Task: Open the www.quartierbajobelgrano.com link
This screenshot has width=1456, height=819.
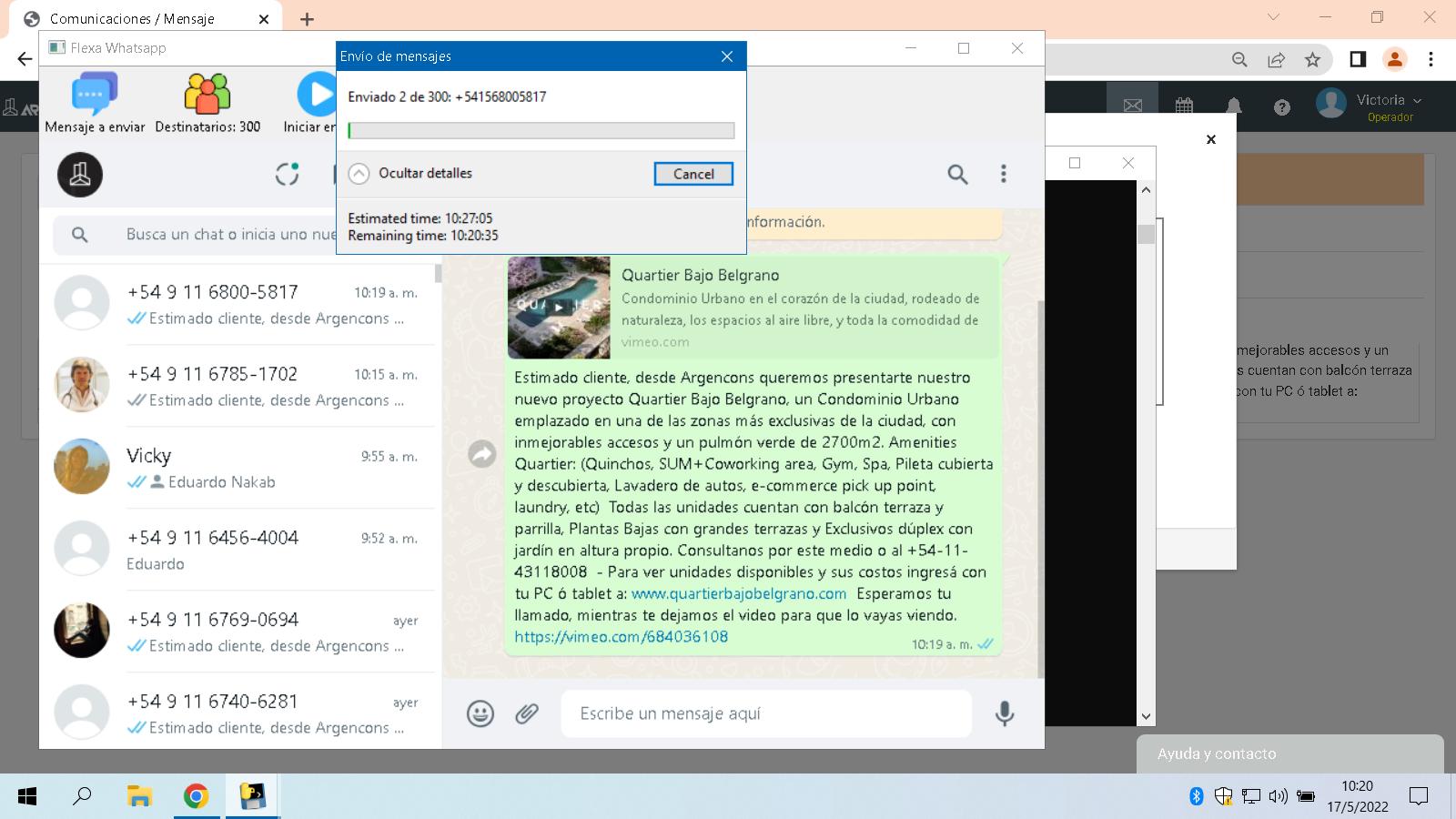Action: 739,593
